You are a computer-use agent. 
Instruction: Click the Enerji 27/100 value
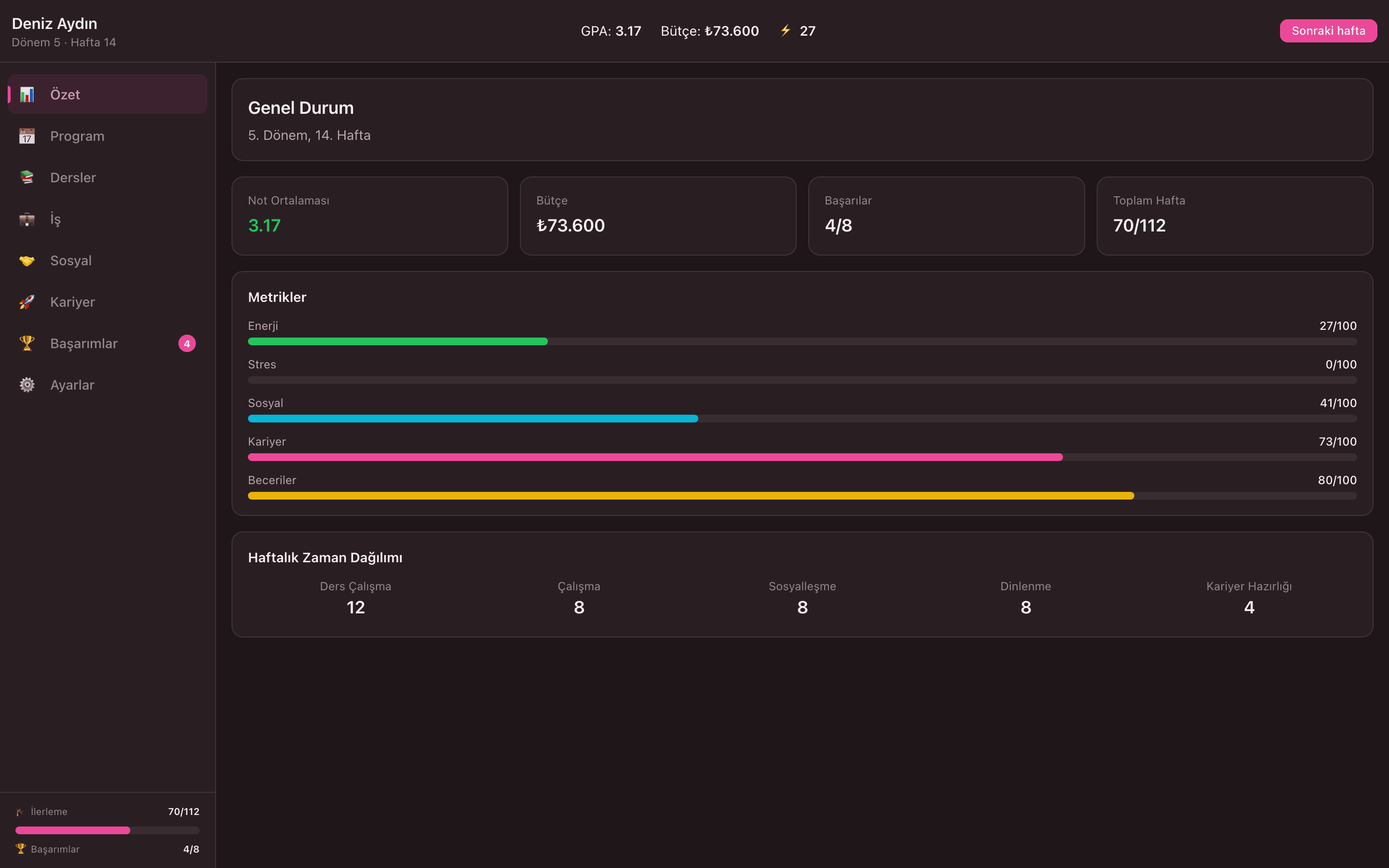(x=1338, y=325)
